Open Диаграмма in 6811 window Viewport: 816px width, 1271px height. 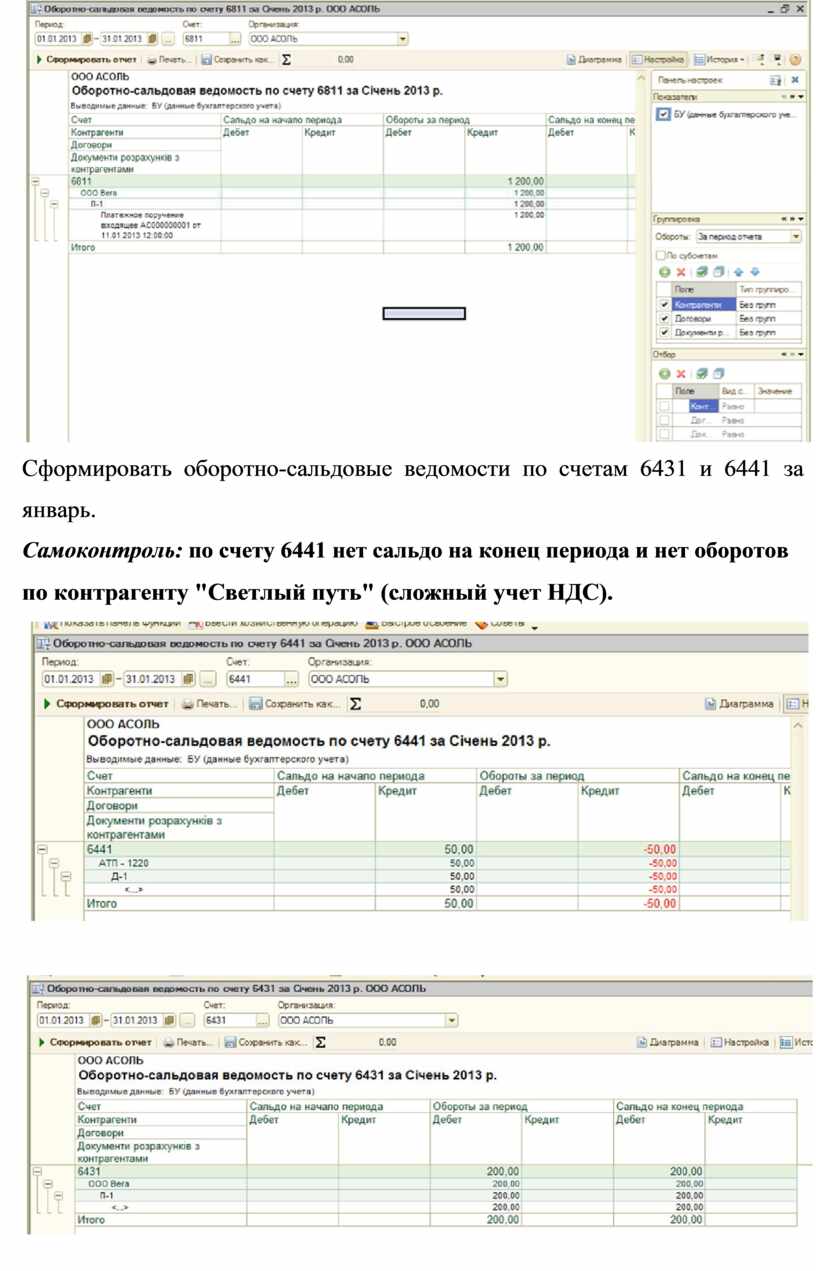pos(594,60)
